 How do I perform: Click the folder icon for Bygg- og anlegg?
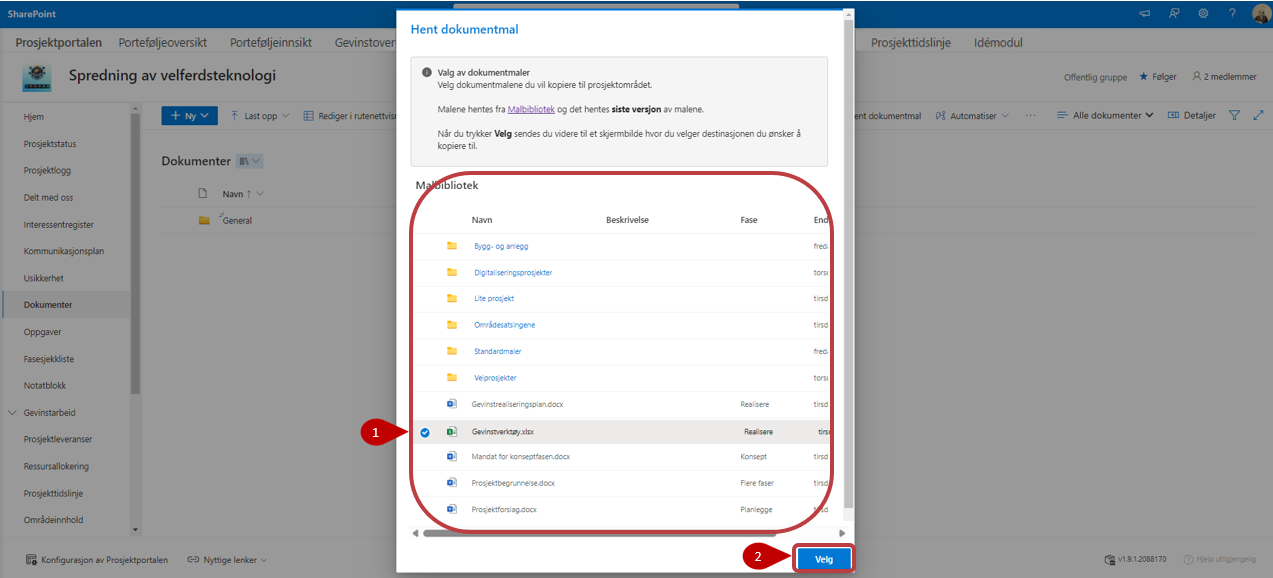click(452, 246)
